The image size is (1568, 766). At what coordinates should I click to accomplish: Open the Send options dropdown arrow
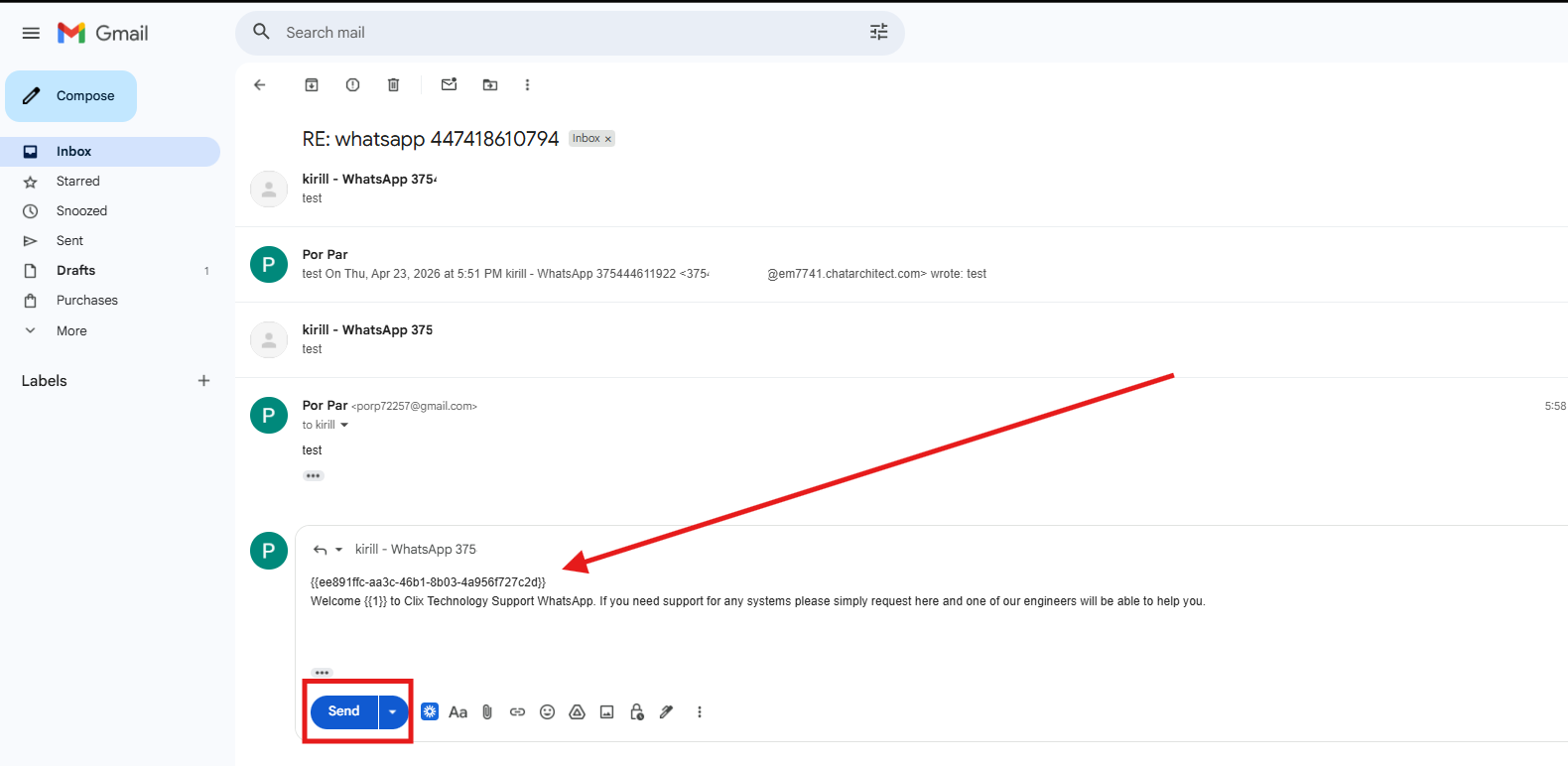point(393,712)
